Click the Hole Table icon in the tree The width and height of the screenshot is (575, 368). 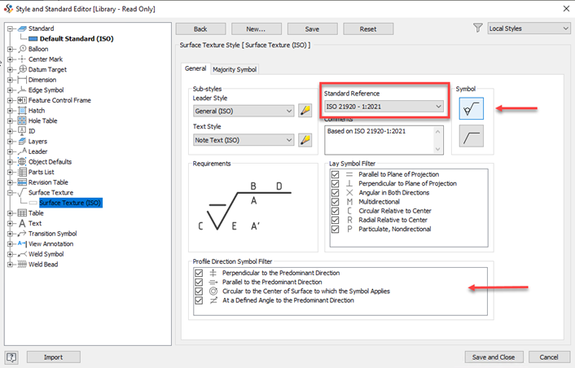[x=22, y=121]
